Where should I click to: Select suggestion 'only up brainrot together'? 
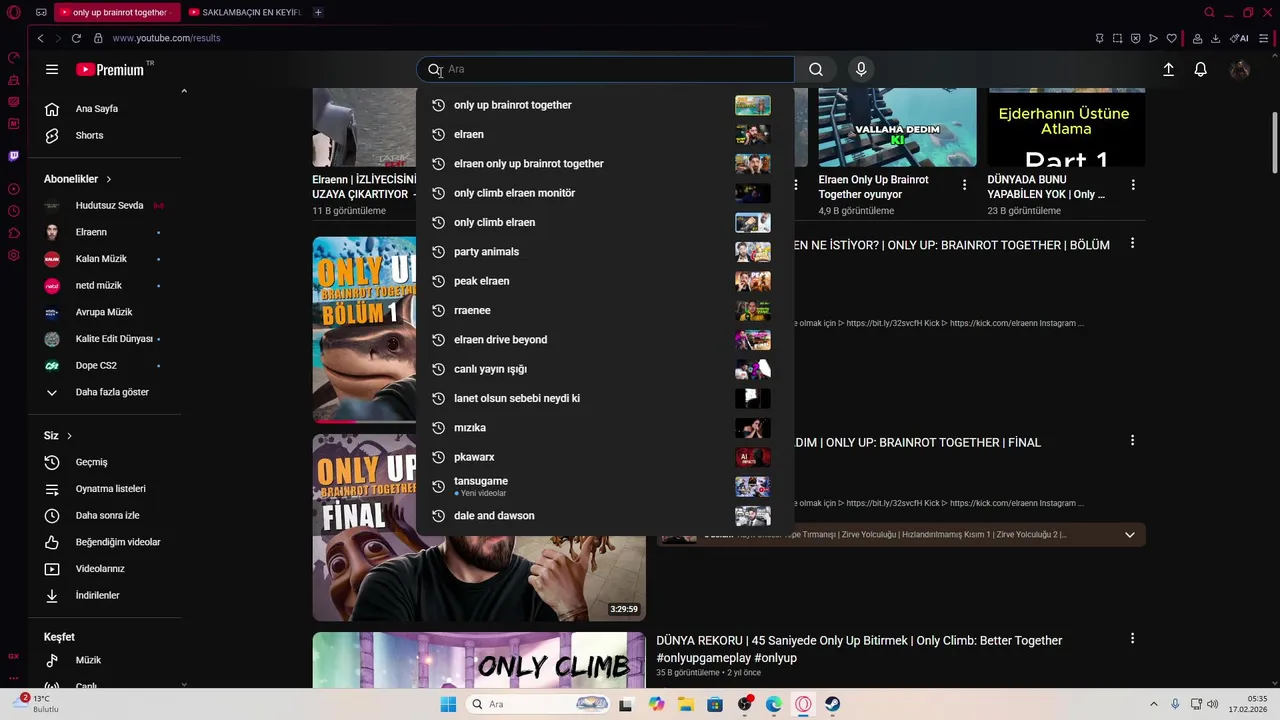tap(605, 105)
